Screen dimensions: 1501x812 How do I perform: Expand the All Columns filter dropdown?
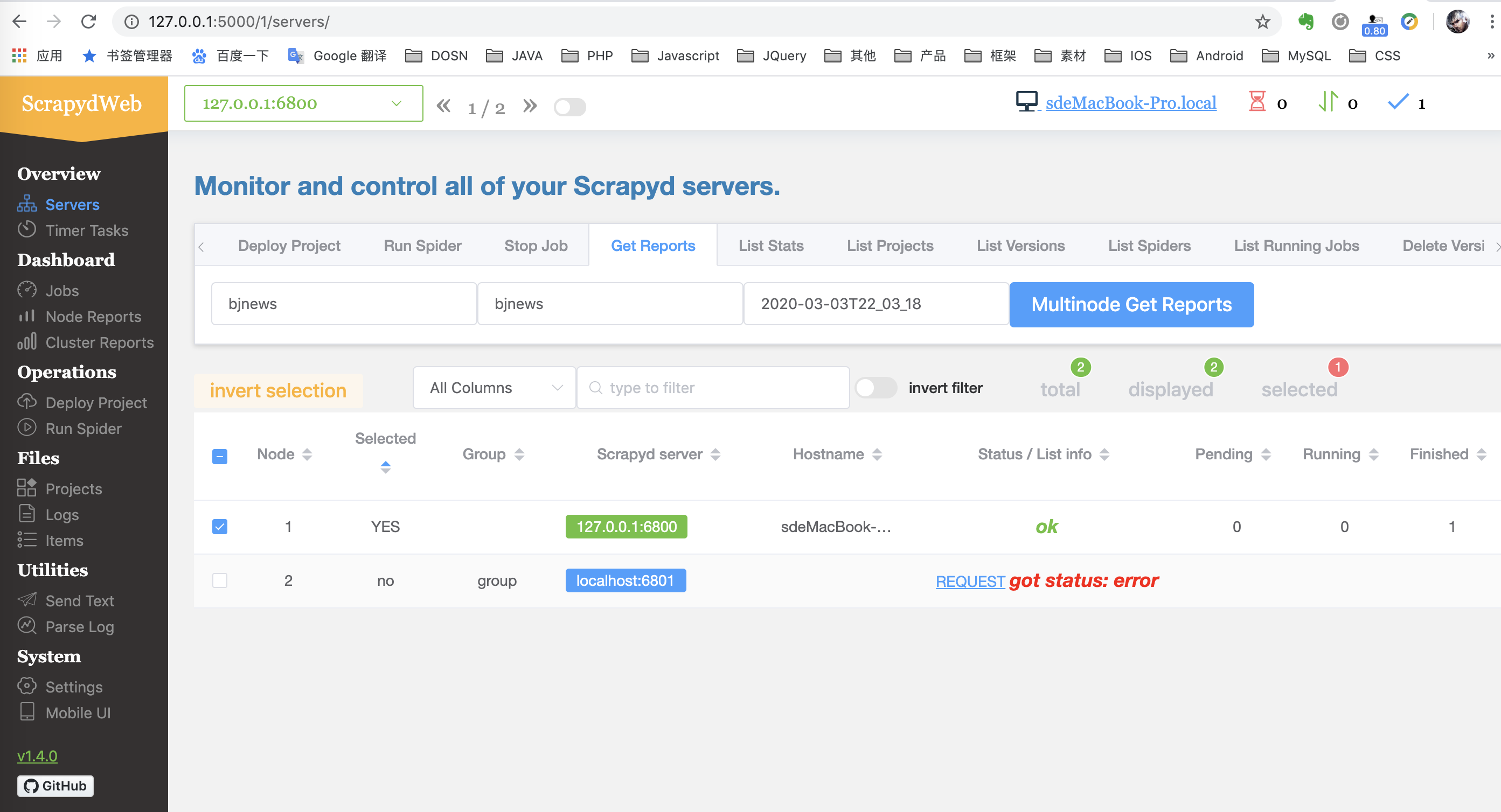tap(495, 388)
